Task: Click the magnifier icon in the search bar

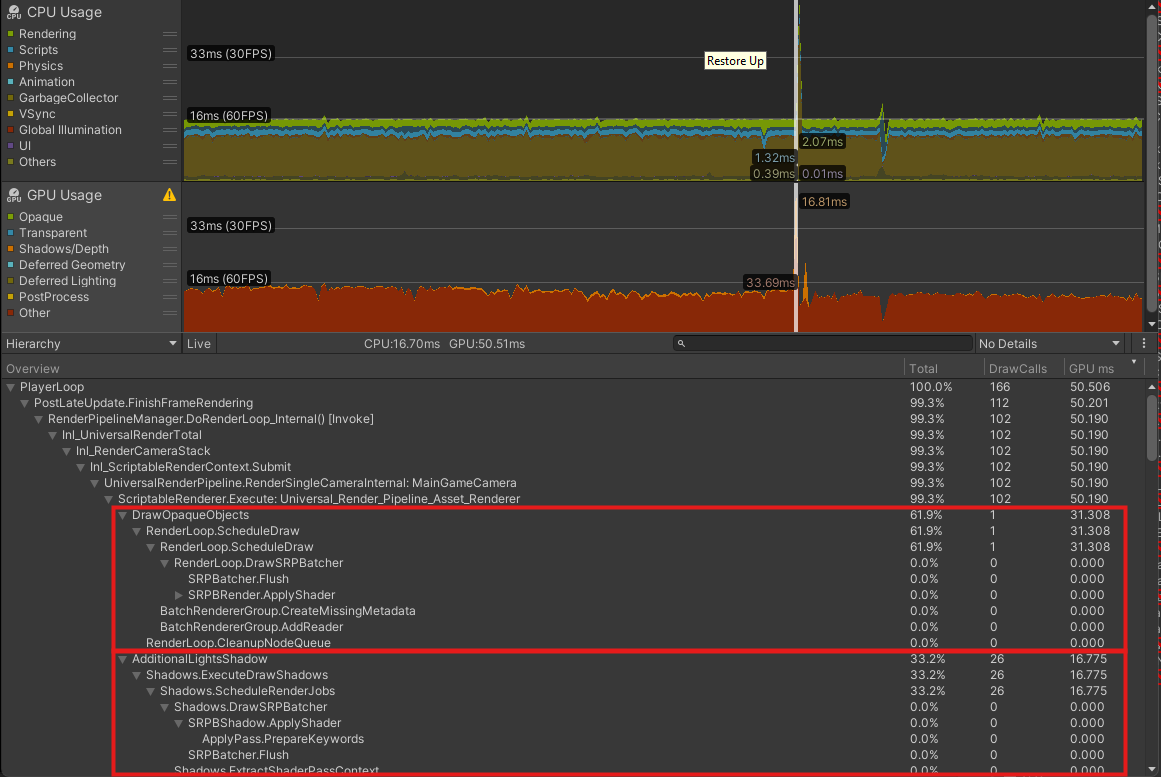Action: (x=681, y=343)
